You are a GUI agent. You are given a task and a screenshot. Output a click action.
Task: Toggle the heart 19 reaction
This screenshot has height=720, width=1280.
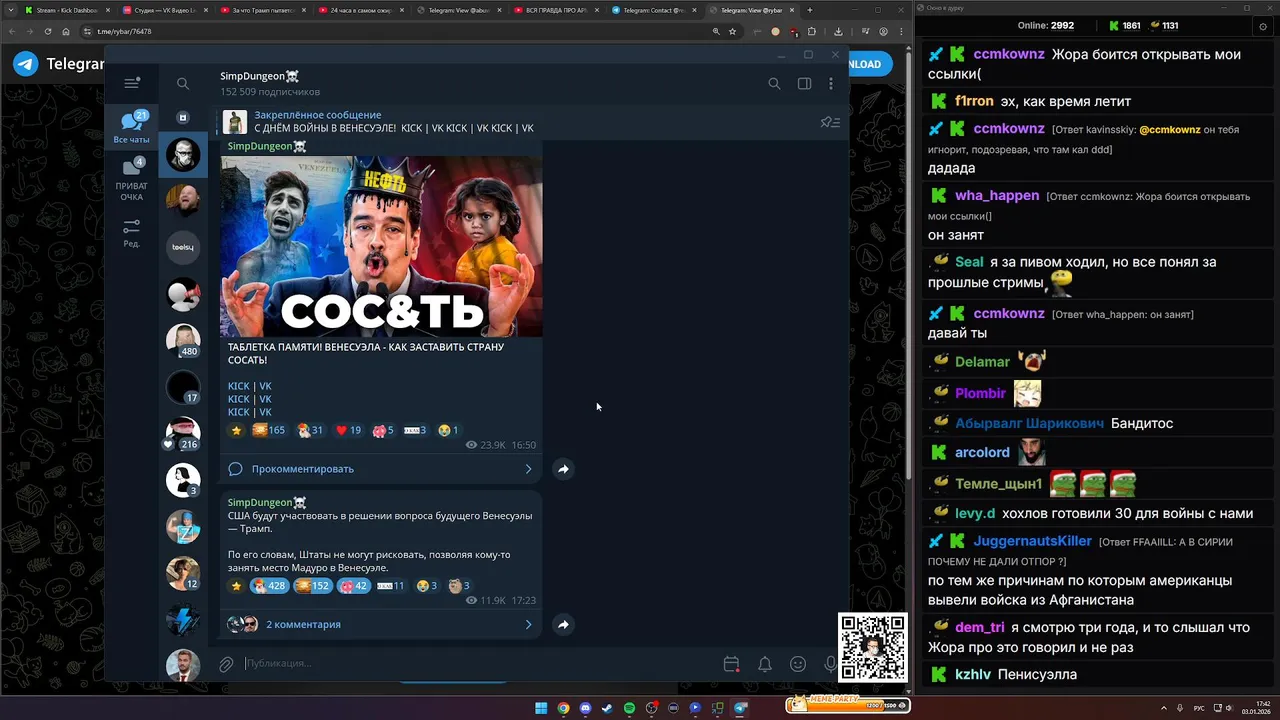point(348,430)
